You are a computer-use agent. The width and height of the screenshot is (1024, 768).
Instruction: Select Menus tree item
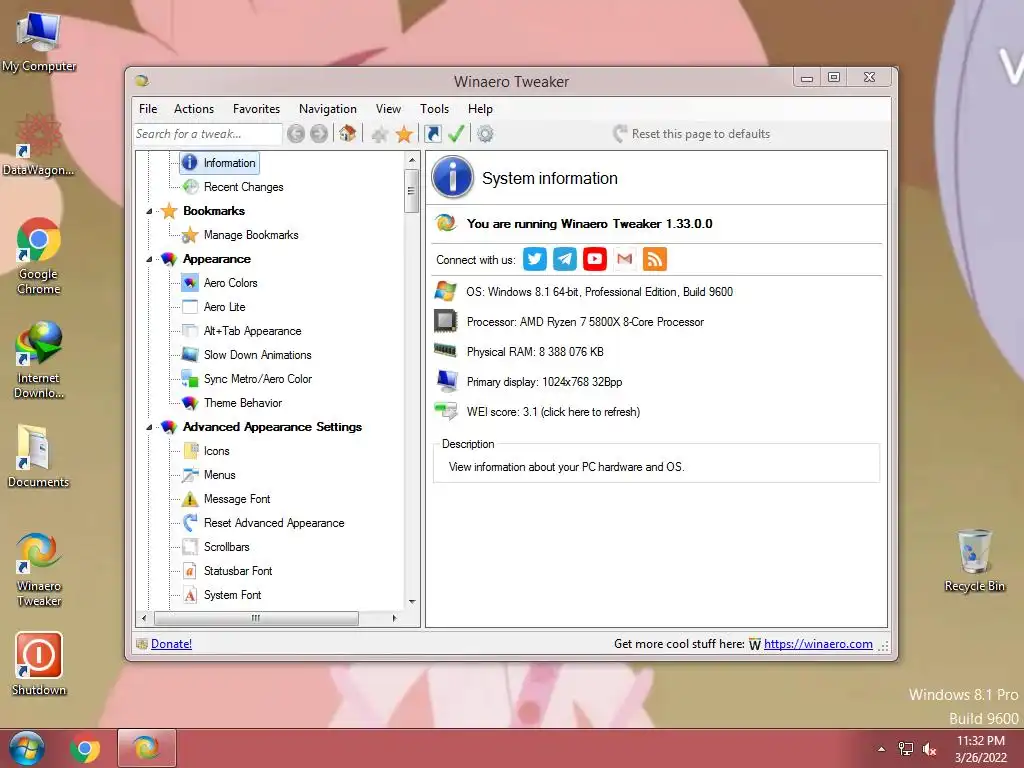click(219, 475)
